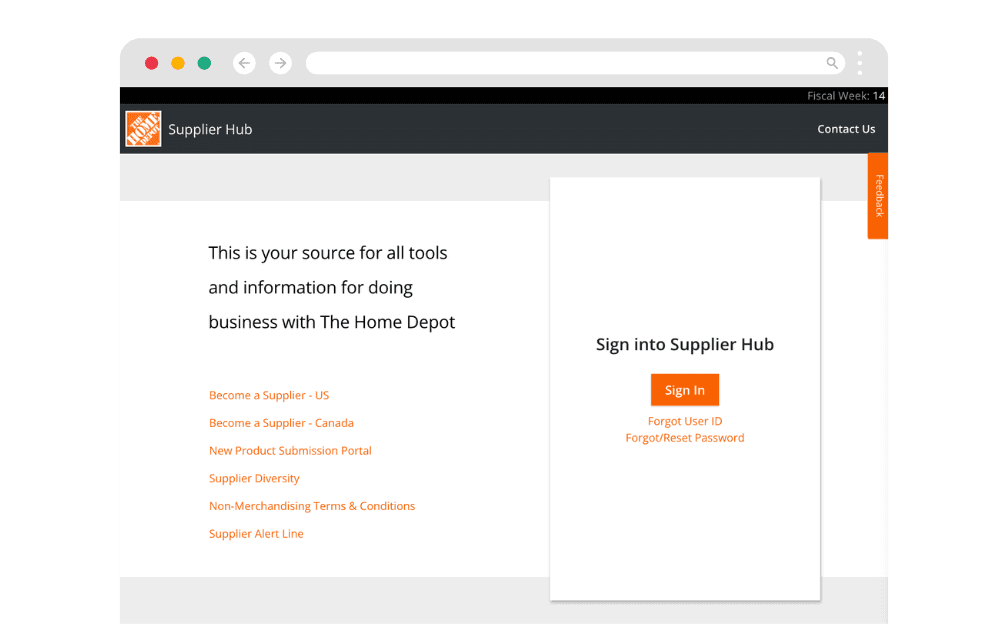The width and height of the screenshot is (1008, 624).
Task: Click the Fiscal Week: 14 text
Action: [846, 96]
